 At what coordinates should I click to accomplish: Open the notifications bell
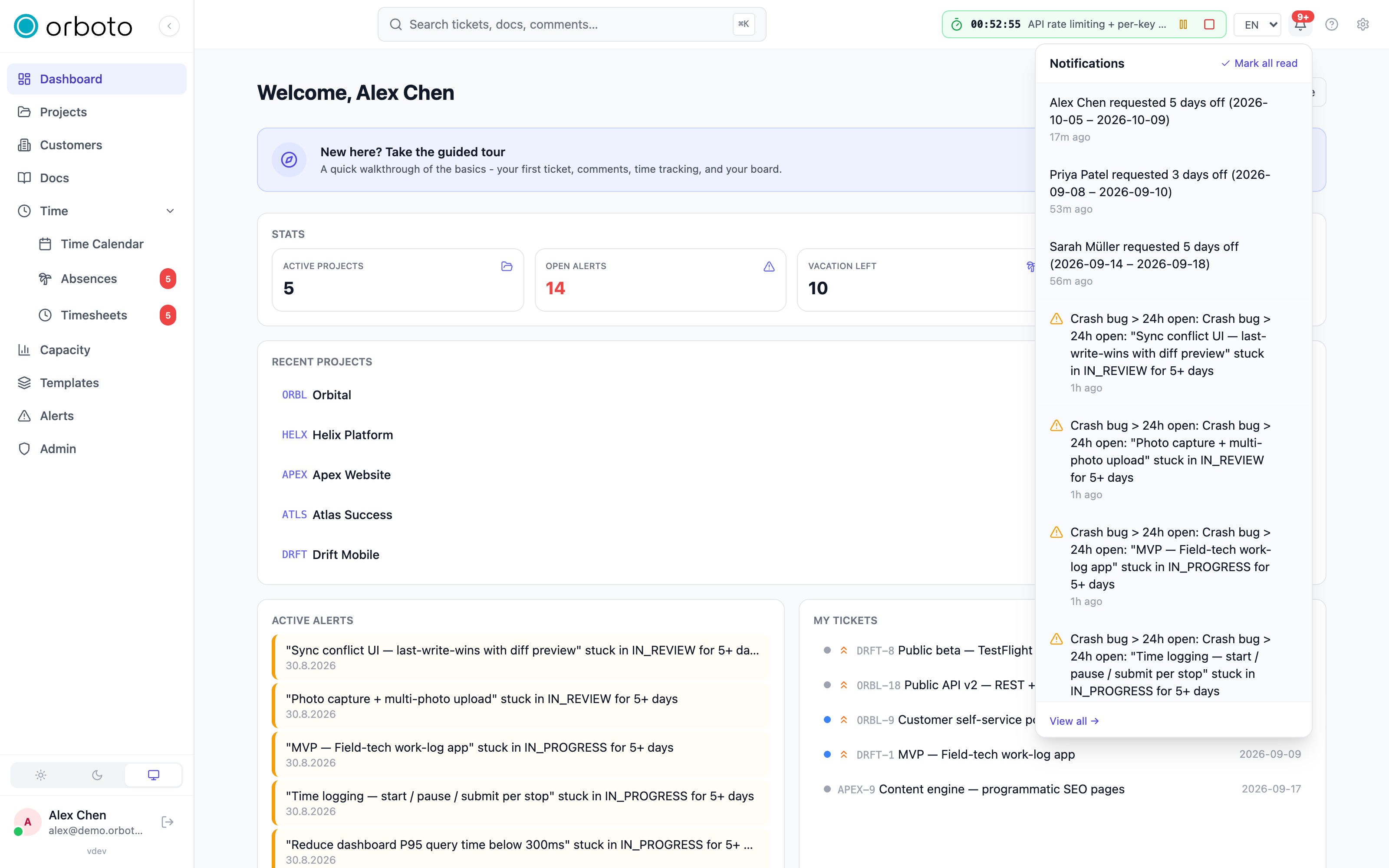tap(1300, 25)
